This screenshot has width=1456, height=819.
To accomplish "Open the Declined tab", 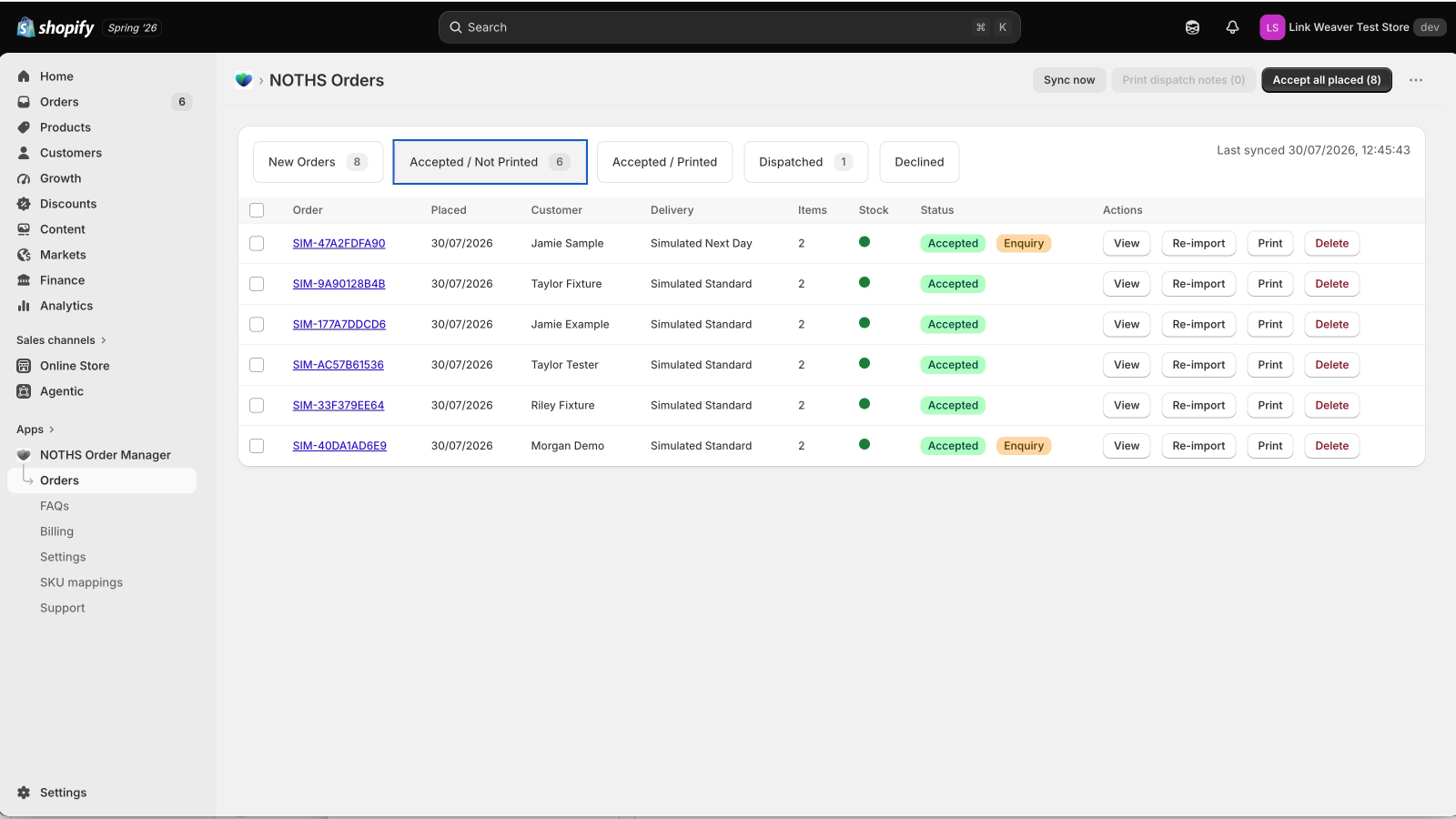I will [x=919, y=162].
